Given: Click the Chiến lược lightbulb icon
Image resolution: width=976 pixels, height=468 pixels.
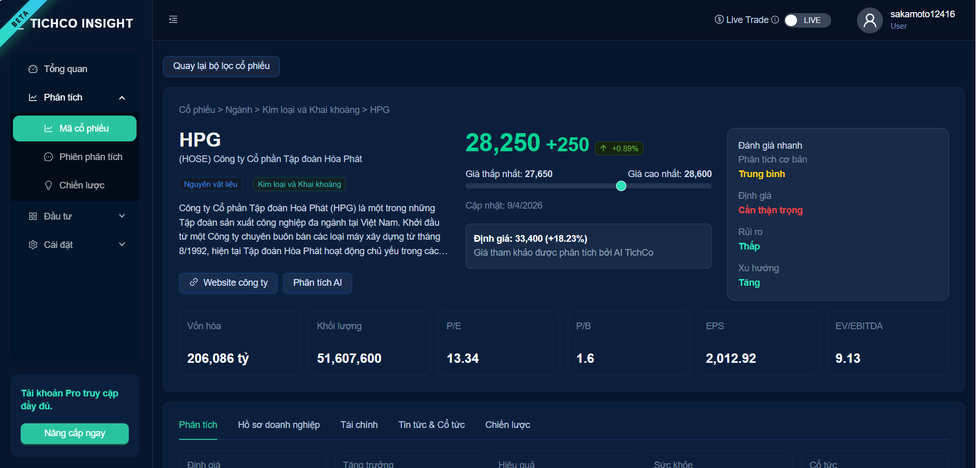Looking at the screenshot, I should pos(49,185).
